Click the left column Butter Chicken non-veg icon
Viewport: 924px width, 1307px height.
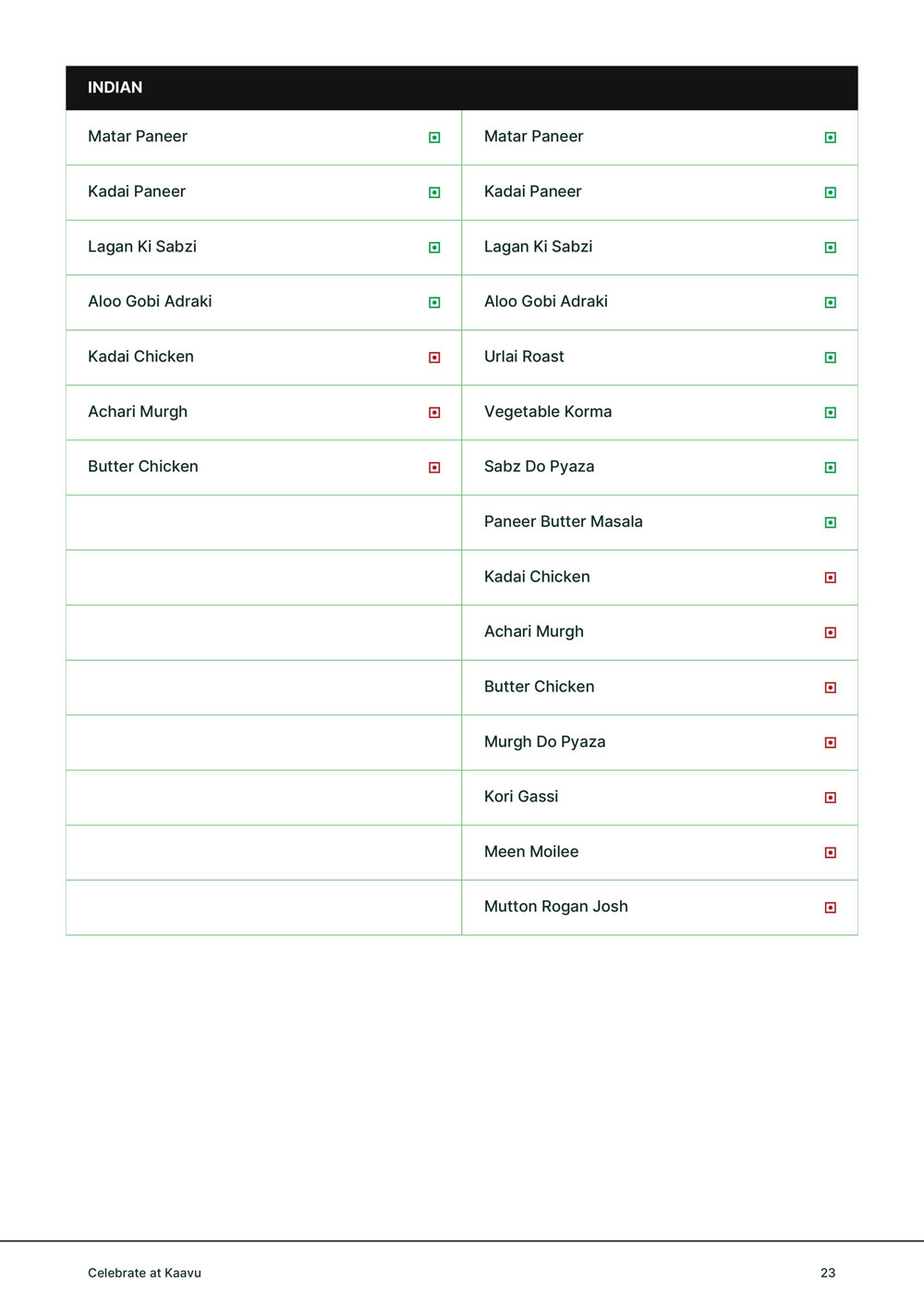click(434, 468)
